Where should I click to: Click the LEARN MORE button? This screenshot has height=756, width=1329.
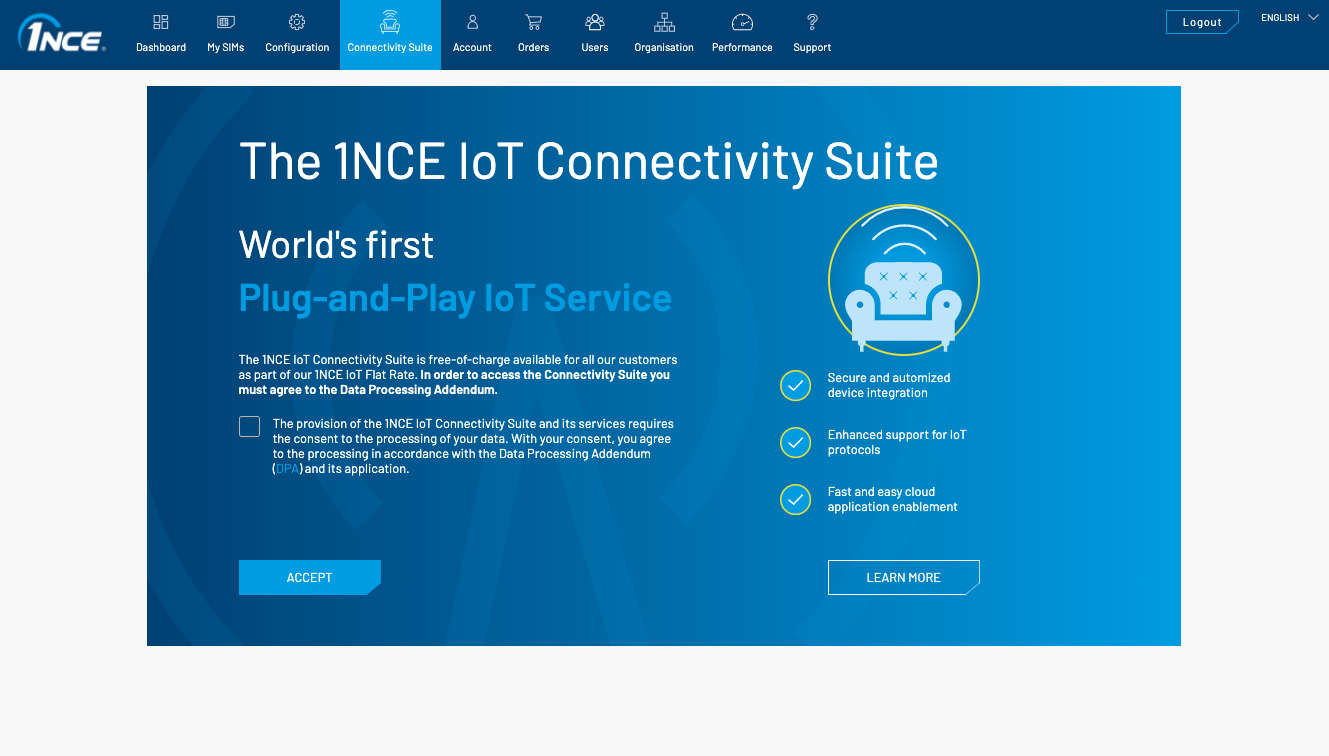[903, 577]
